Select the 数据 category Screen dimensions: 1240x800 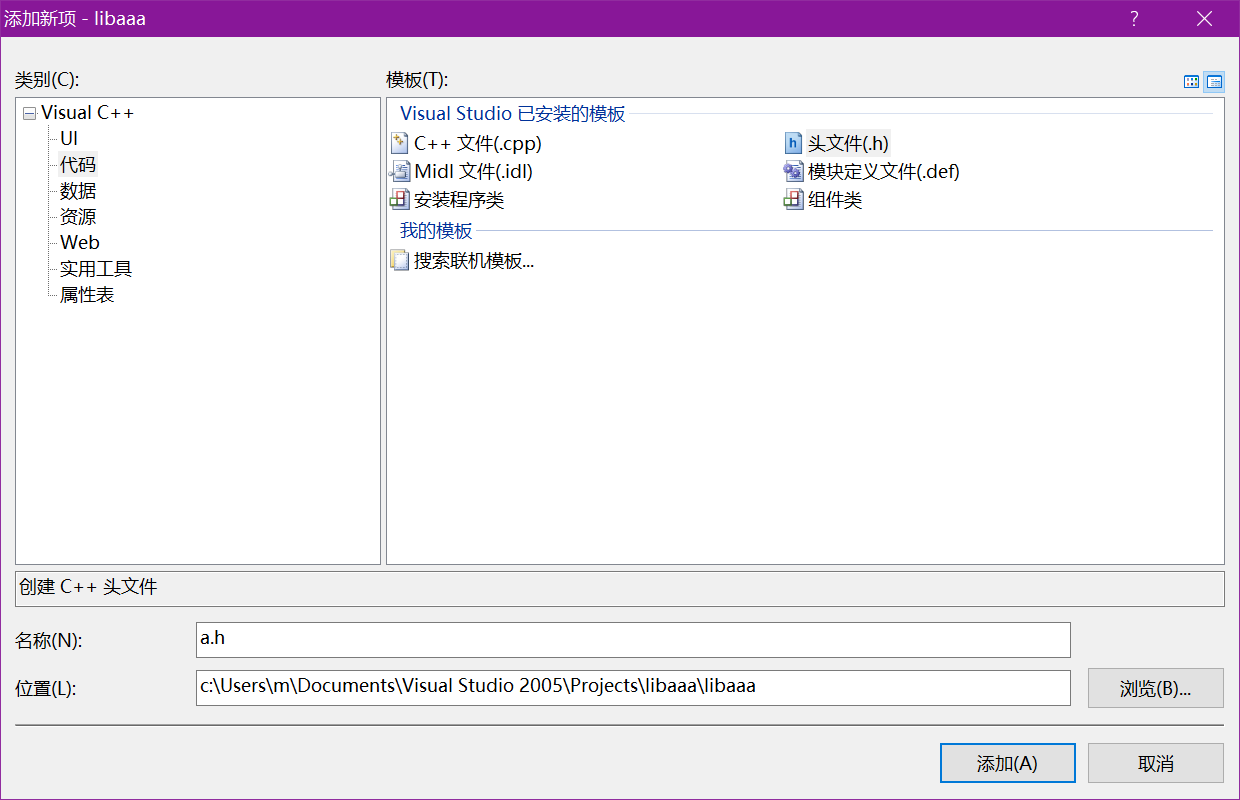[78, 191]
